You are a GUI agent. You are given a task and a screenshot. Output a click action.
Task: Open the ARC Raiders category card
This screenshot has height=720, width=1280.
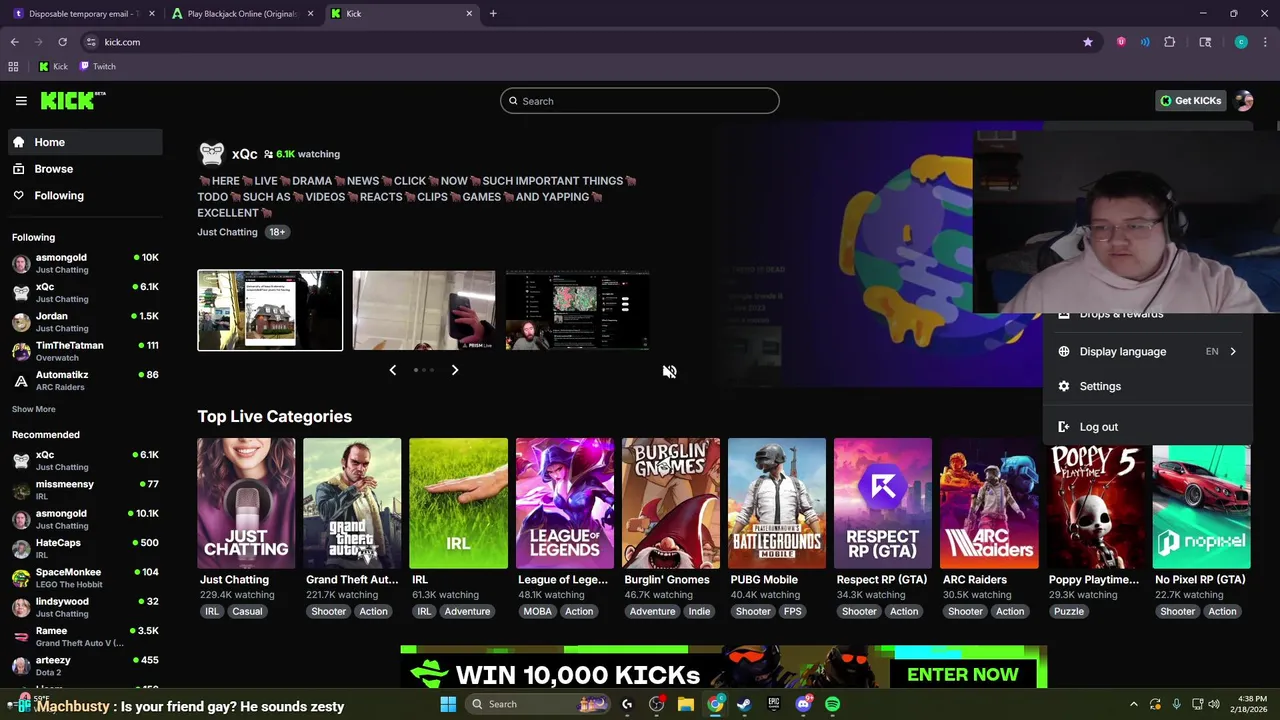pyautogui.click(x=989, y=503)
